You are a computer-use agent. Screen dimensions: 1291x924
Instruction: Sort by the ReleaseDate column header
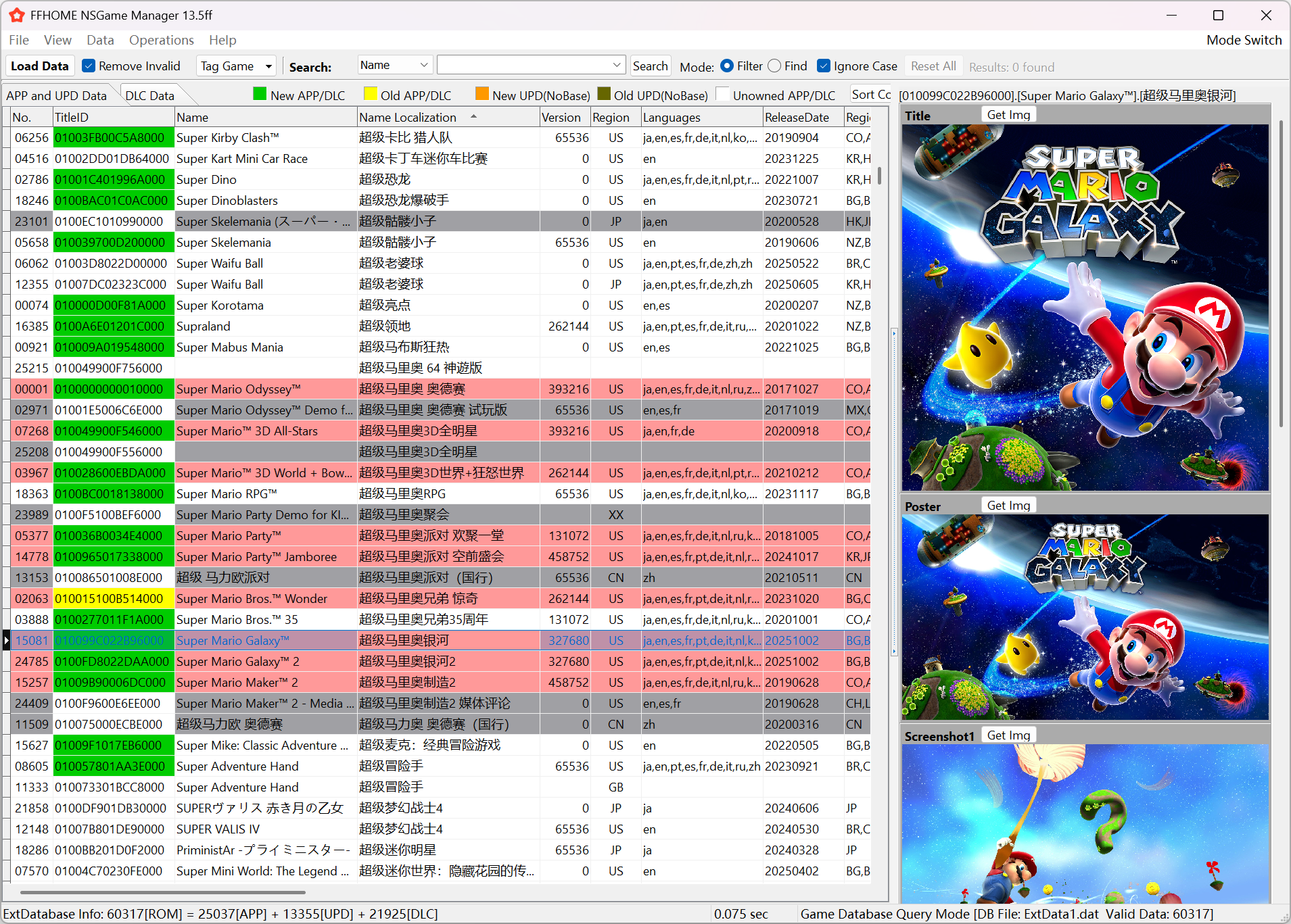[x=803, y=117]
